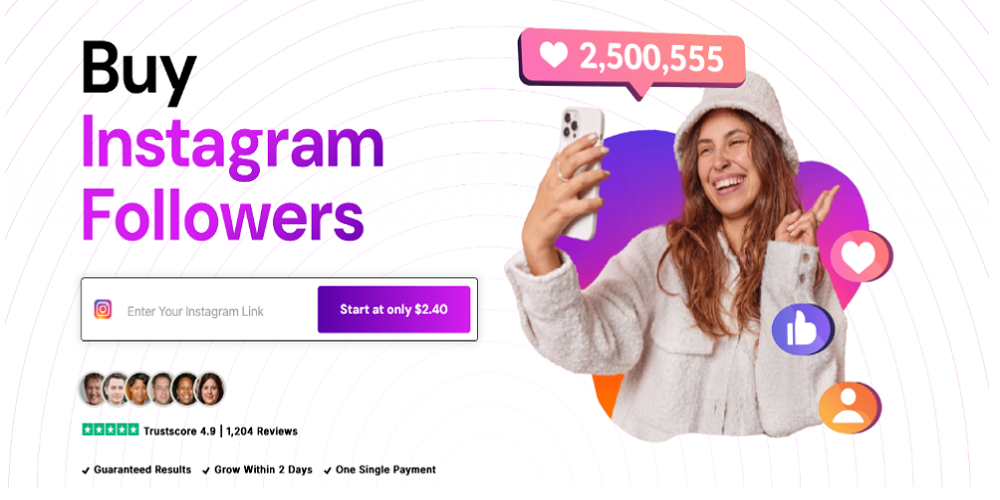Click the 2,500,555 likes bubble

[x=633, y=59]
